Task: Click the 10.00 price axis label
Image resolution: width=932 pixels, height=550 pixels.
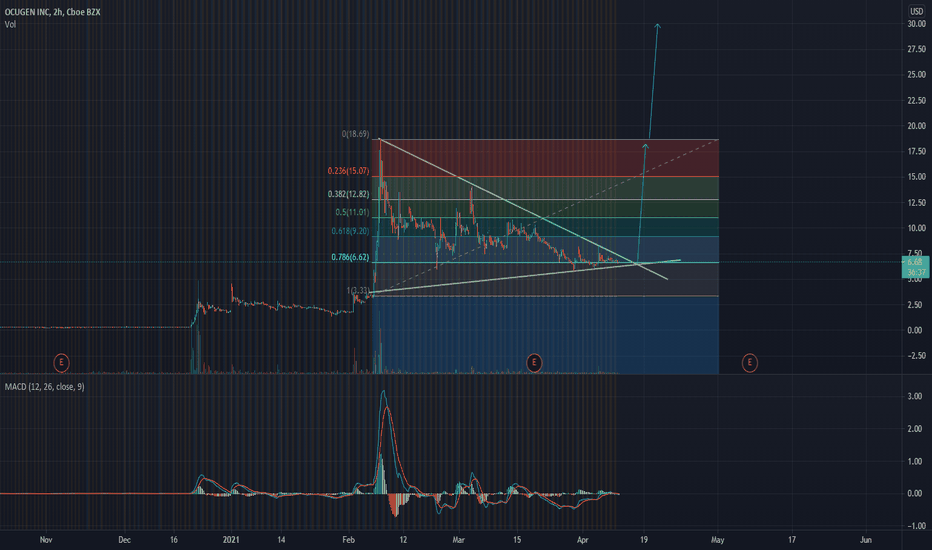Action: [x=917, y=228]
